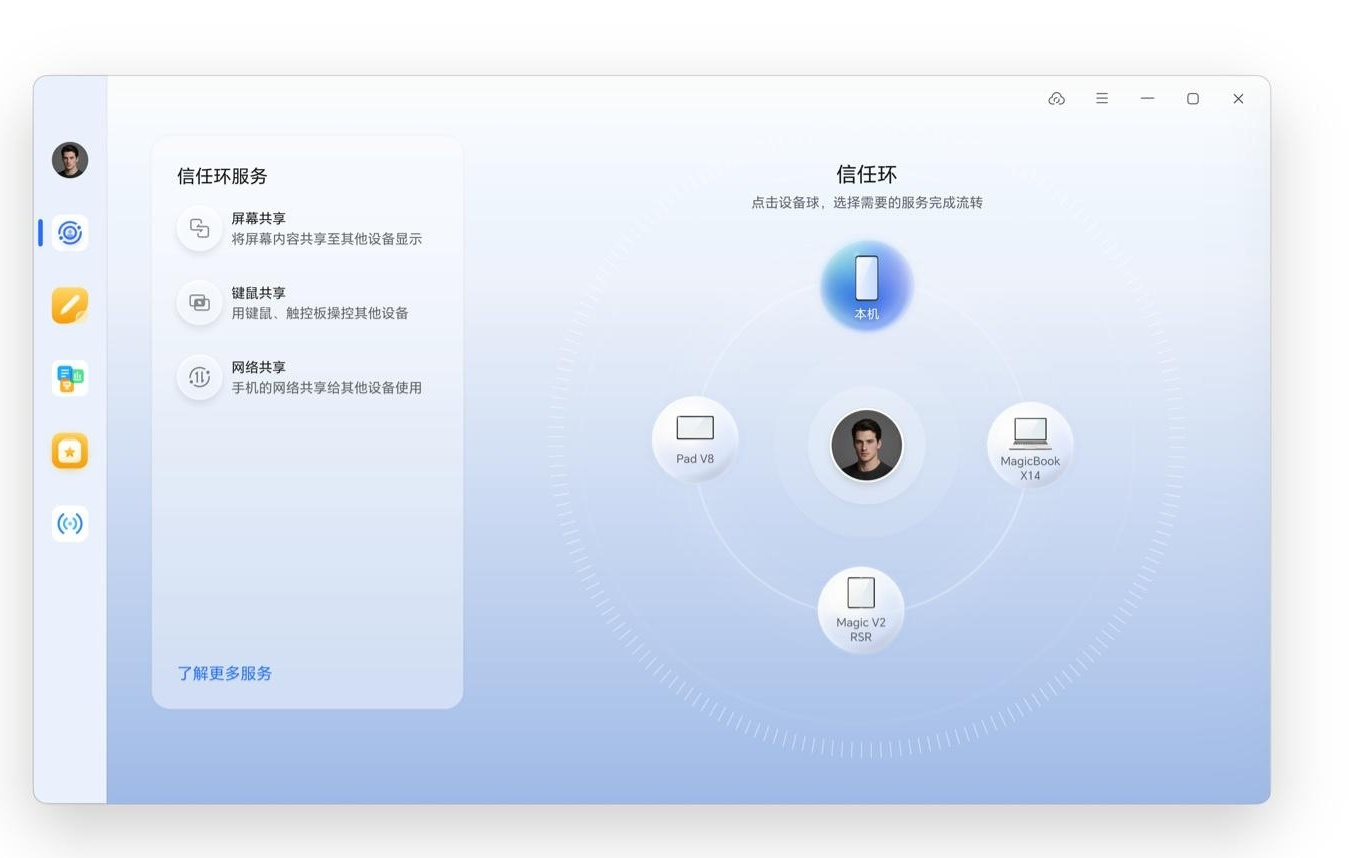Image resolution: width=1372 pixels, height=858 pixels.
Task: Click the center user portrait in trust ring
Action: point(867,445)
